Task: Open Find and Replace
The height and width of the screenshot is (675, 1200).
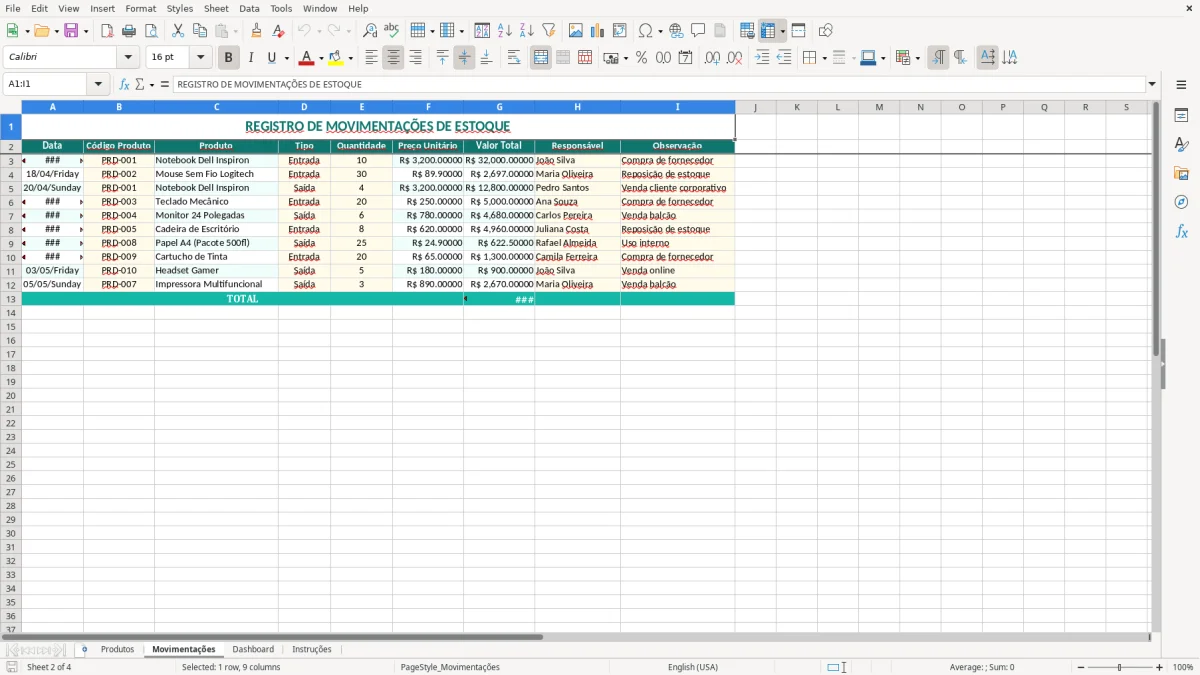Action: tap(370, 31)
